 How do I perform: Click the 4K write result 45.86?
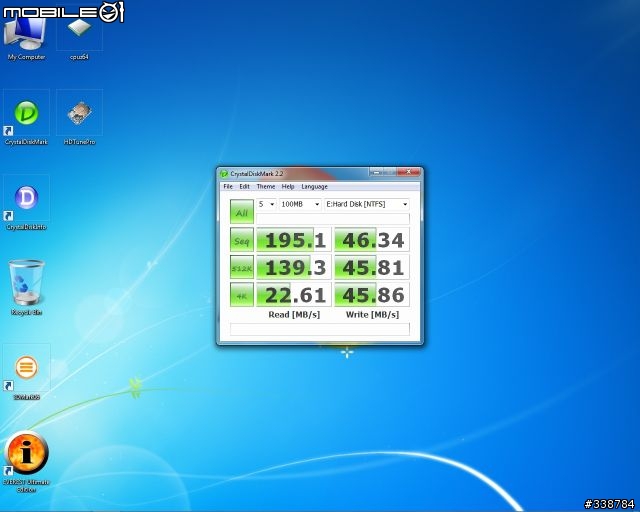pyautogui.click(x=372, y=294)
